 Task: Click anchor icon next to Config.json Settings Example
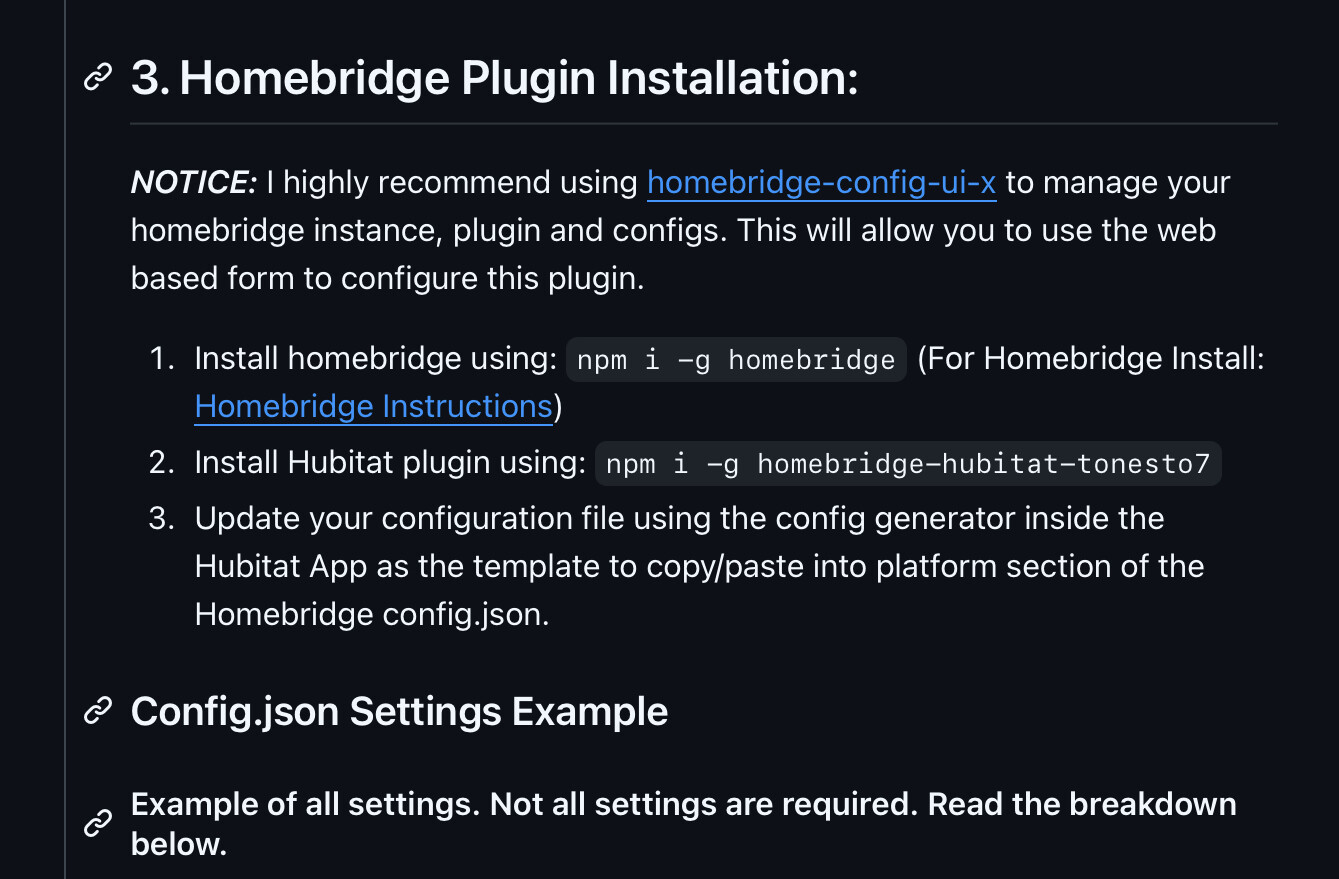(x=97, y=711)
